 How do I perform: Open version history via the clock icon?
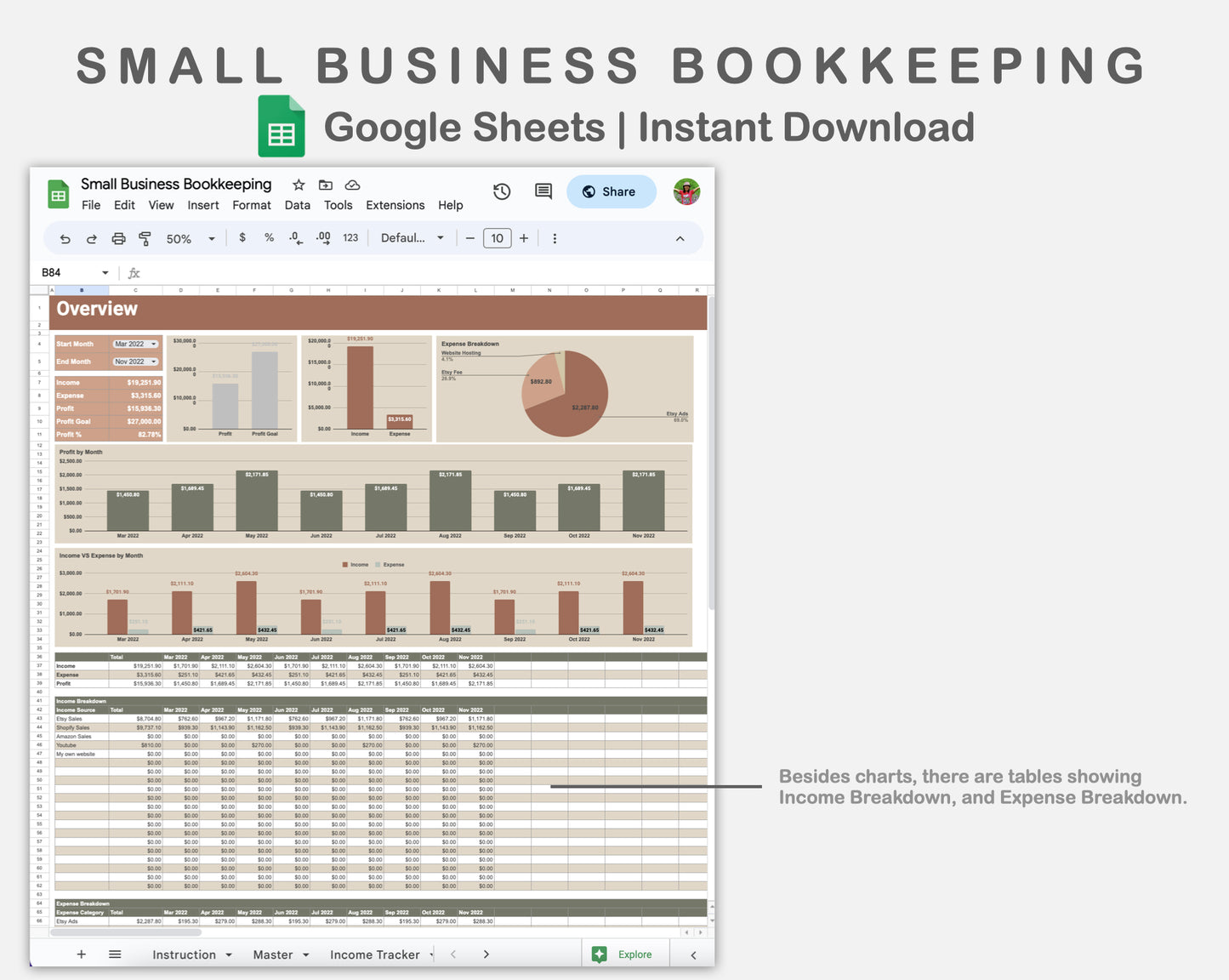click(502, 191)
